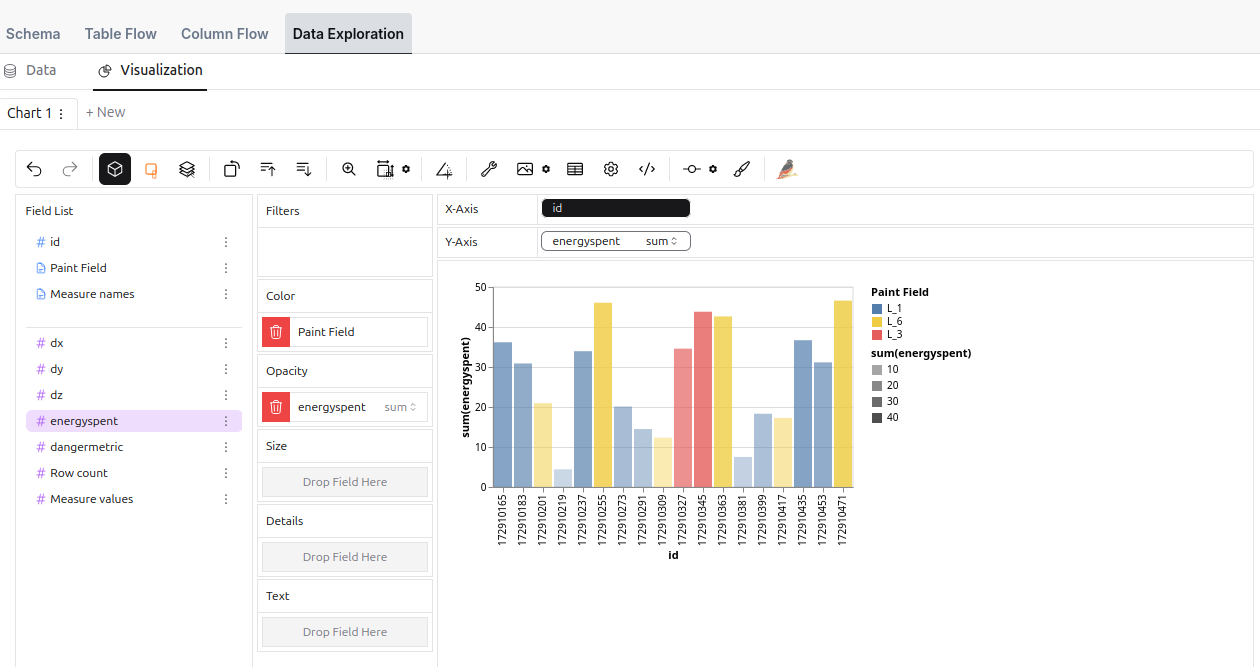This screenshot has width=1260, height=667.
Task: Click the Undo icon in the toolbar
Action: (x=34, y=169)
